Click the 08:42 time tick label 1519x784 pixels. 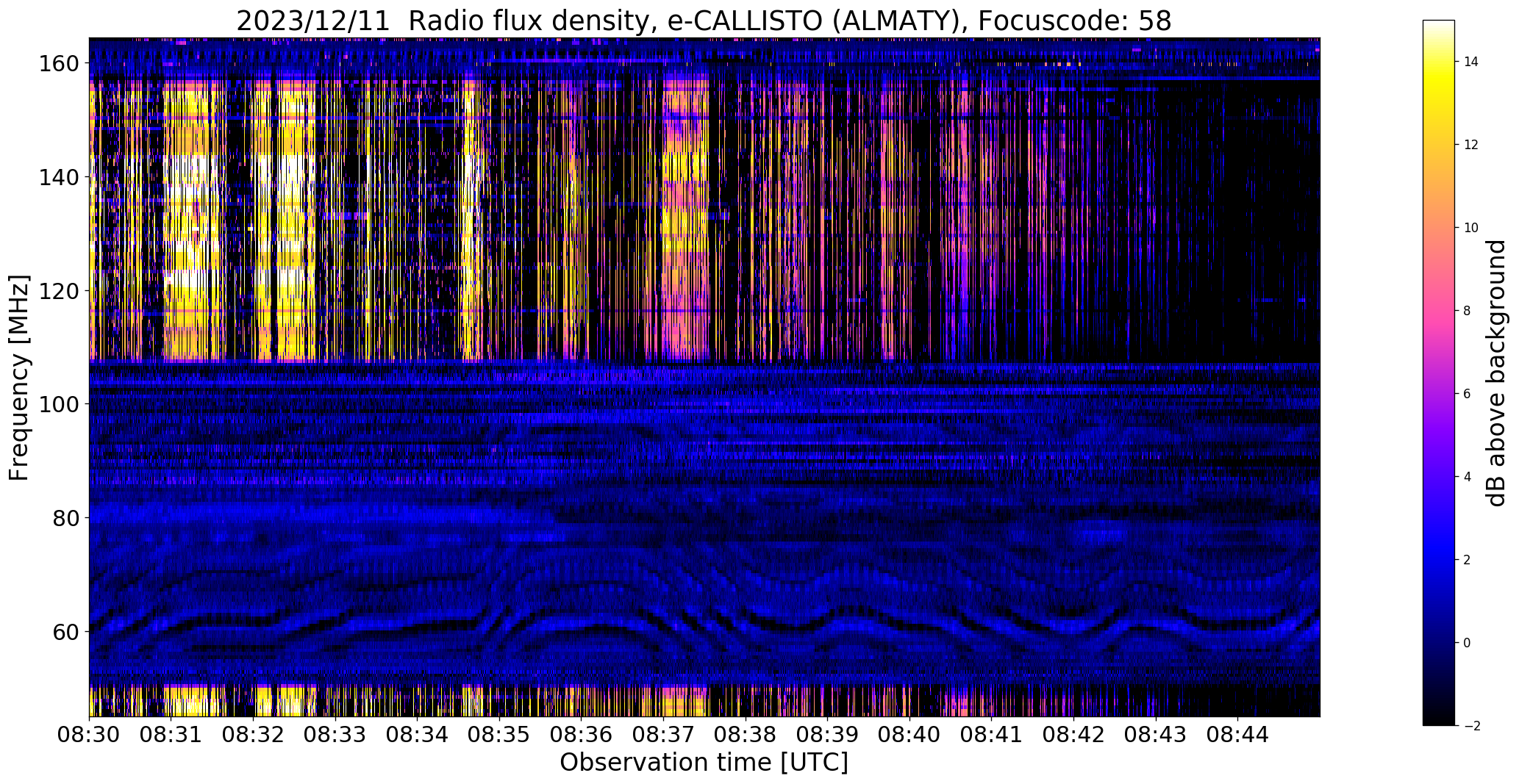click(x=1073, y=735)
